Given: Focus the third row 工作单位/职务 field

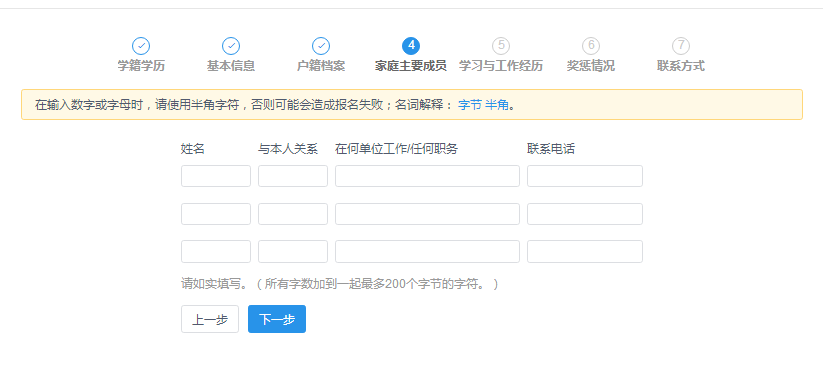Looking at the screenshot, I should (x=427, y=251).
